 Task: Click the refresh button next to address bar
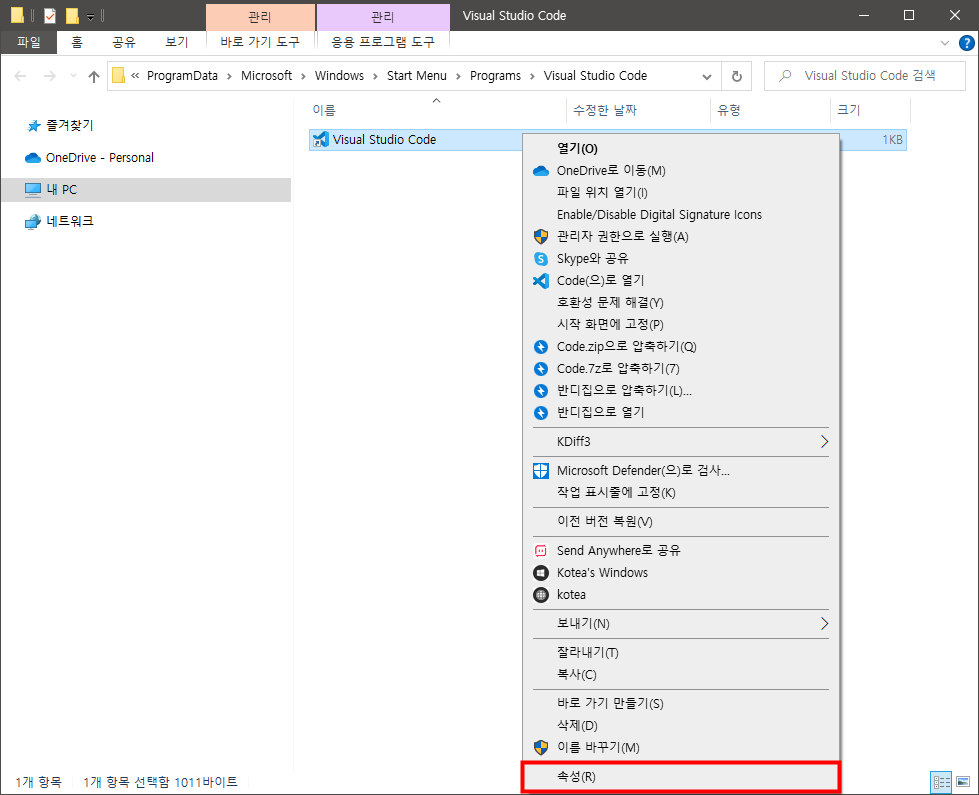tap(737, 76)
